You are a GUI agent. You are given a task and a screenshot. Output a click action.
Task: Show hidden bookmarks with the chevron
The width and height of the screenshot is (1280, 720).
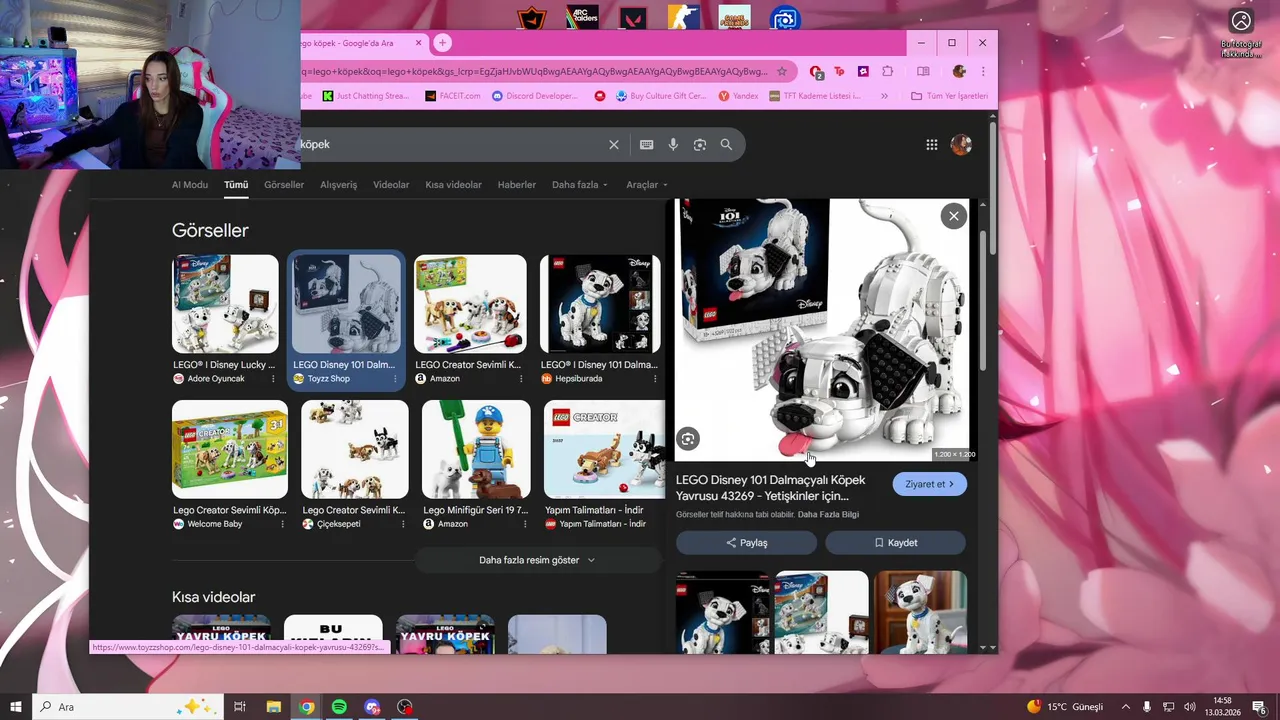tap(884, 96)
